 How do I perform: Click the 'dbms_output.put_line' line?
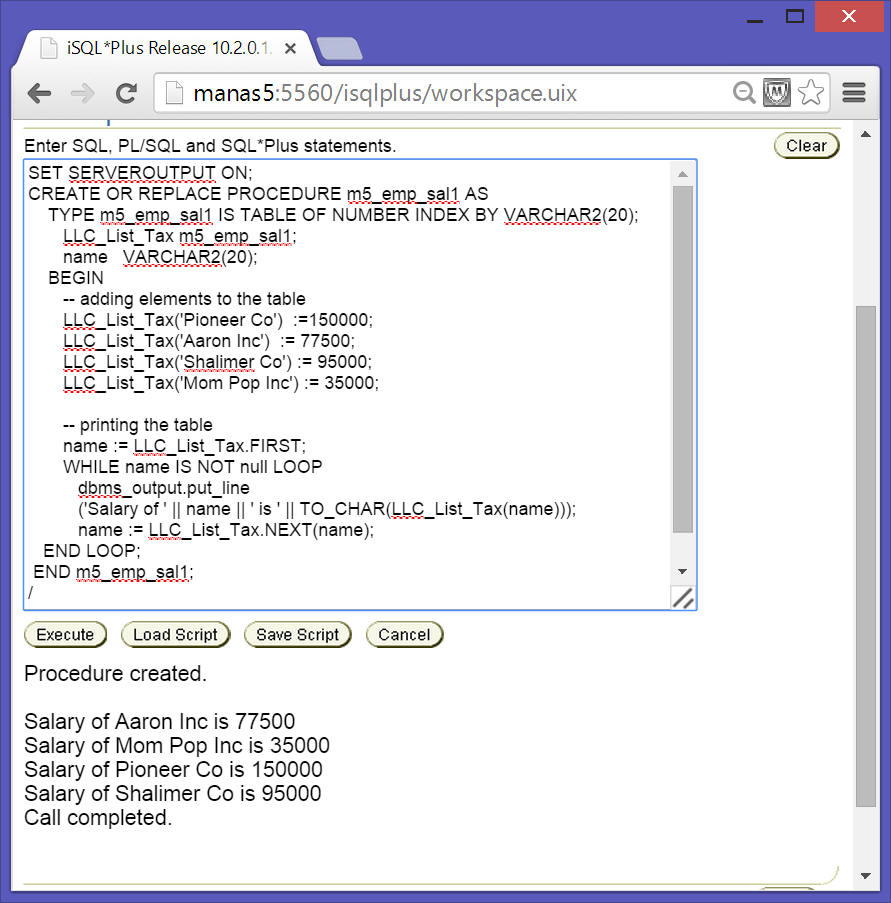click(x=164, y=488)
